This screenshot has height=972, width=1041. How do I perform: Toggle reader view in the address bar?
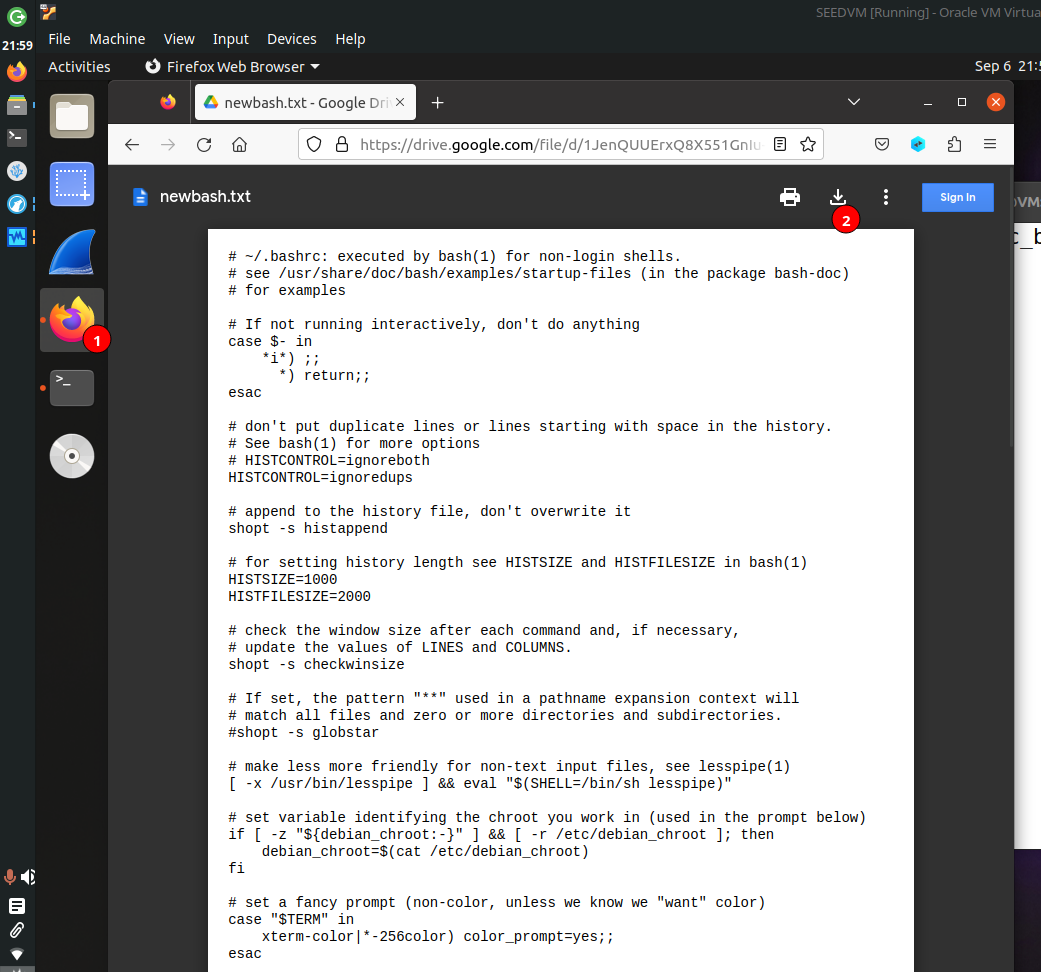coord(780,144)
